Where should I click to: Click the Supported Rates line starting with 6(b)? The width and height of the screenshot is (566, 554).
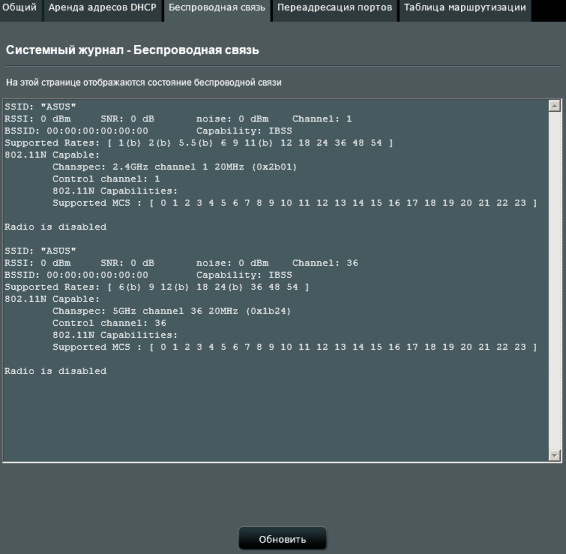click(157, 287)
